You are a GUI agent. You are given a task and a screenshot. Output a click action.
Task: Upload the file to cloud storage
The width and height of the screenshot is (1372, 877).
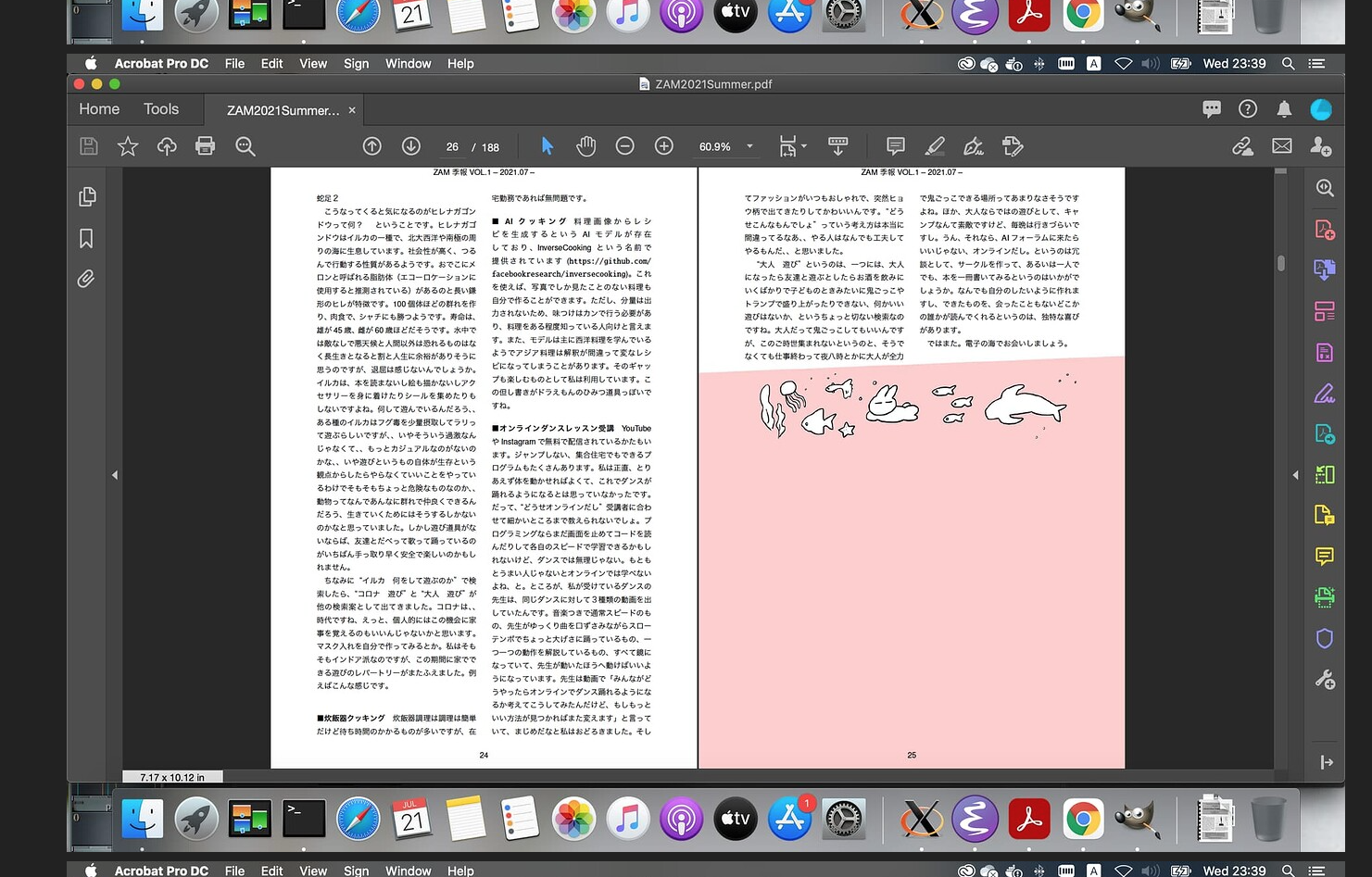click(x=167, y=146)
